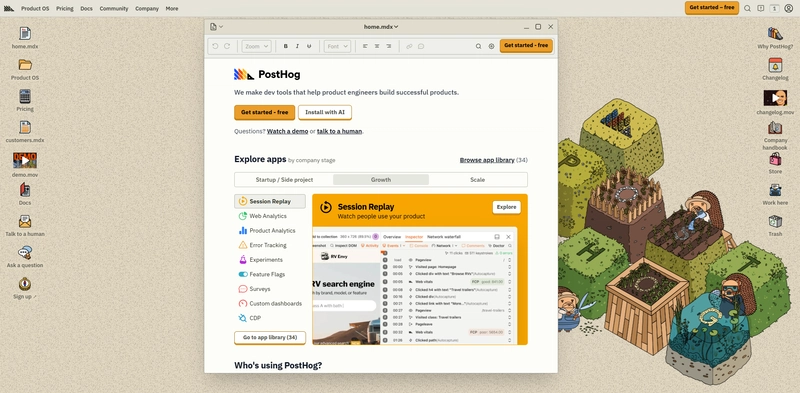Open the Company menu
This screenshot has height=393, width=800.
pyautogui.click(x=147, y=8)
